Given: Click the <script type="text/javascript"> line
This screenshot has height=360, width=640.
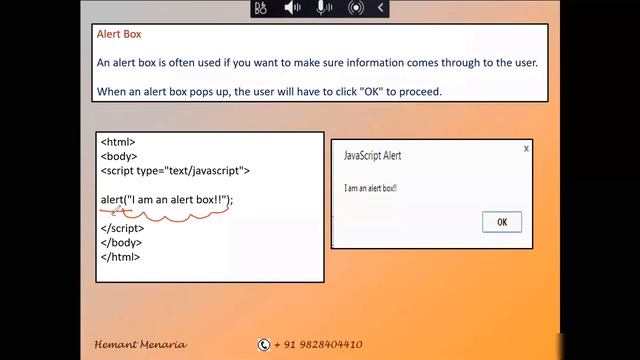Looking at the screenshot, I should tap(175, 171).
